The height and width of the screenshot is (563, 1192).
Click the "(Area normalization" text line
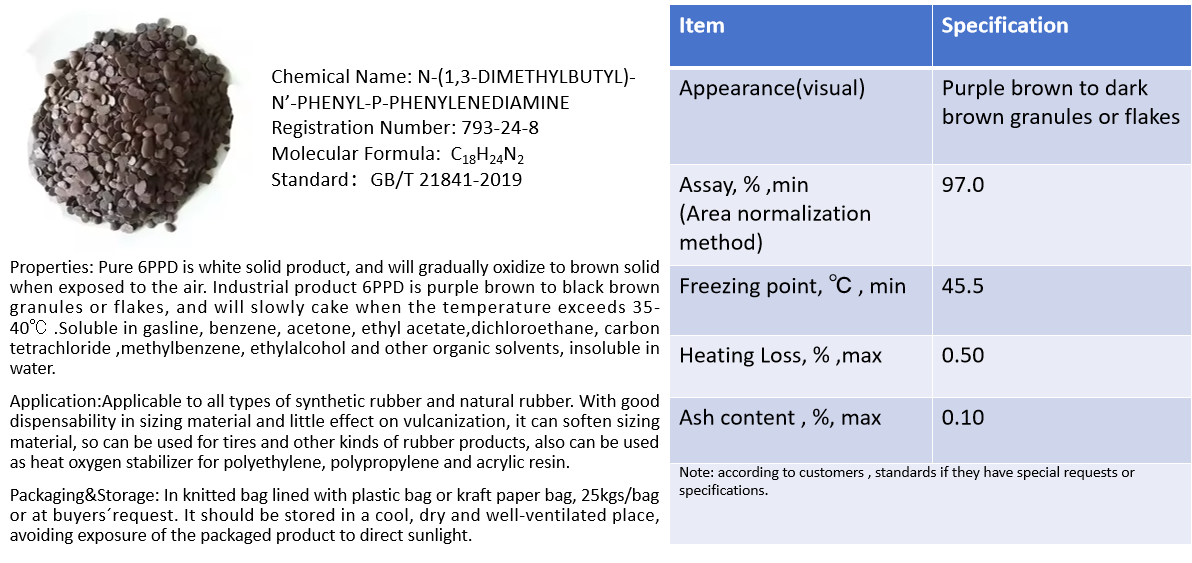775,214
